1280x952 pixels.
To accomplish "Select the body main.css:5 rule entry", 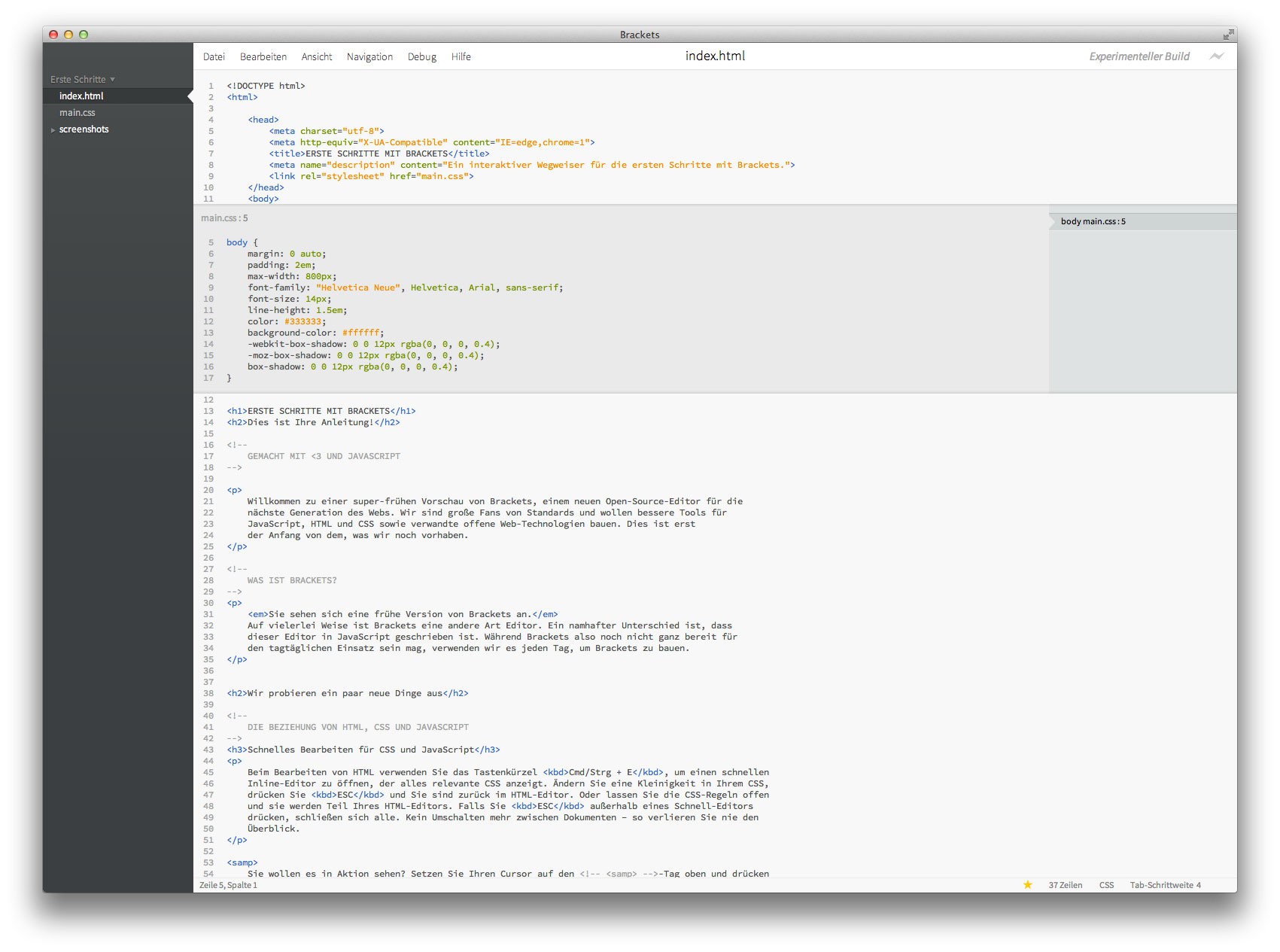I will click(x=1093, y=221).
